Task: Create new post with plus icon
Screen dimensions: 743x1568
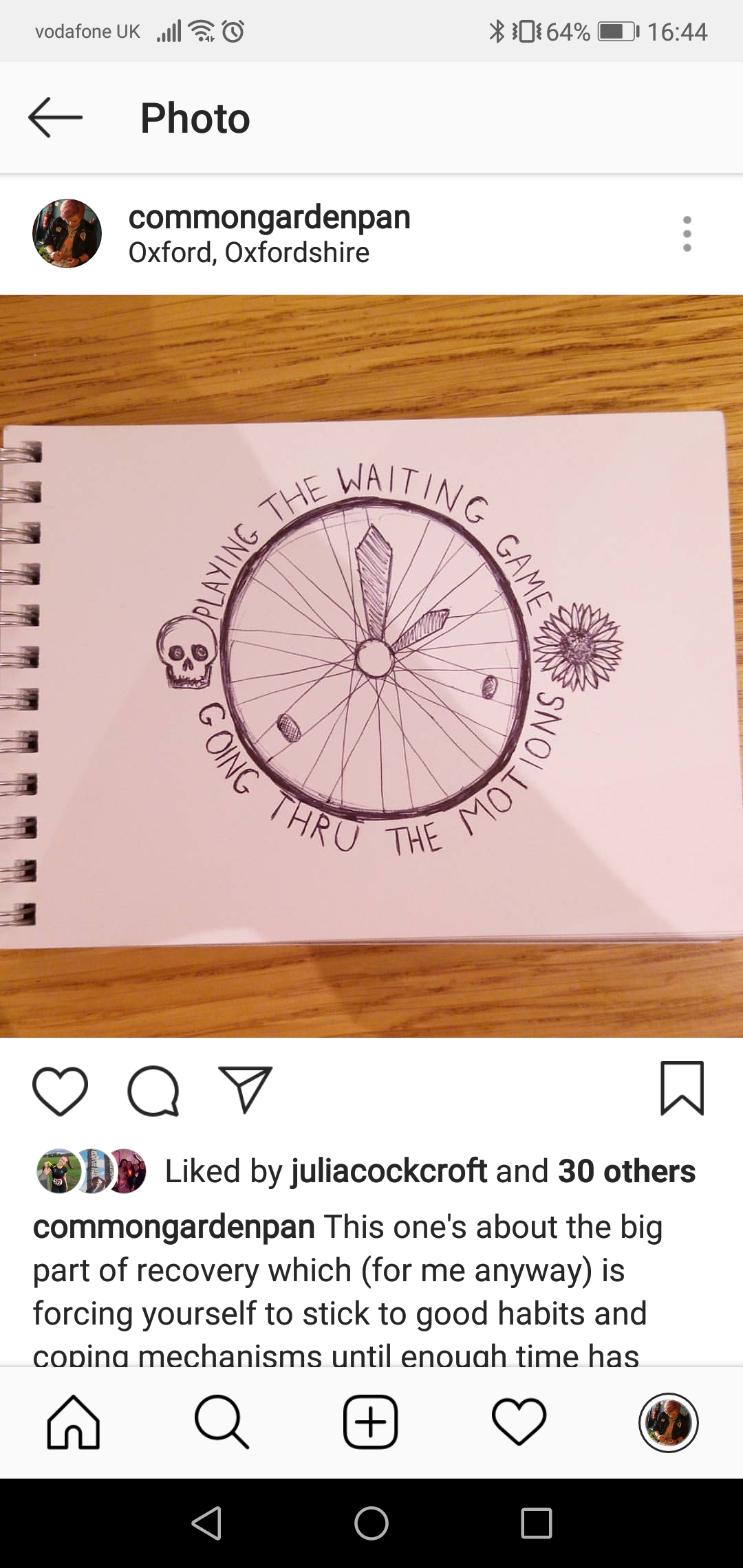Action: click(371, 1422)
